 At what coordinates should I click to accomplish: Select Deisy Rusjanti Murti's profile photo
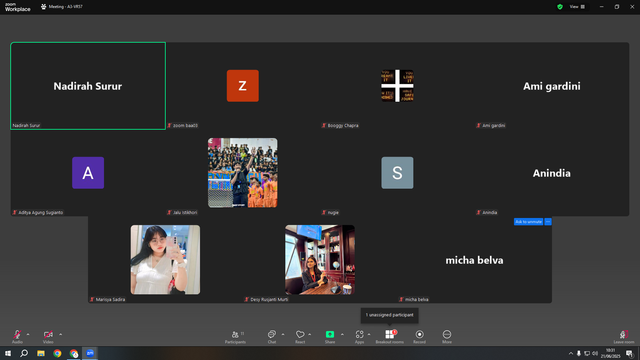320,260
